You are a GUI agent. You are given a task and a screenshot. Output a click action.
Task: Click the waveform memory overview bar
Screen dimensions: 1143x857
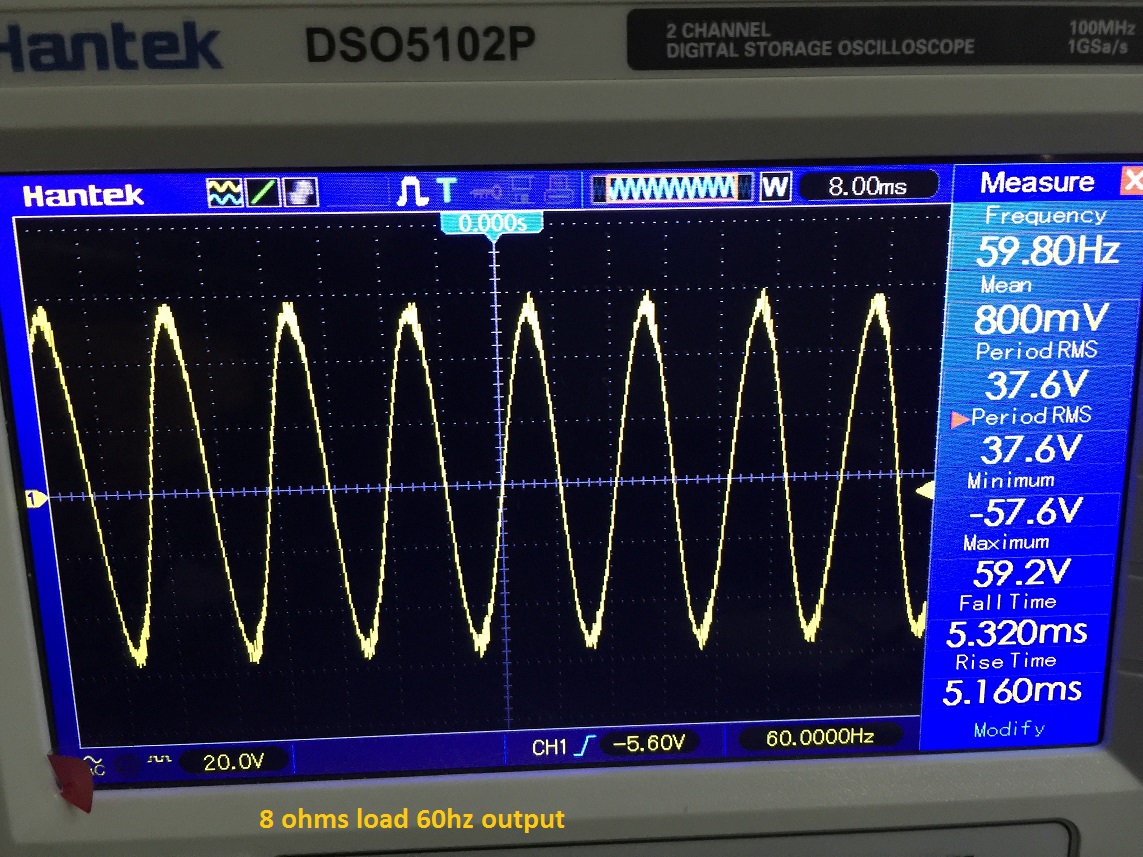(671, 188)
